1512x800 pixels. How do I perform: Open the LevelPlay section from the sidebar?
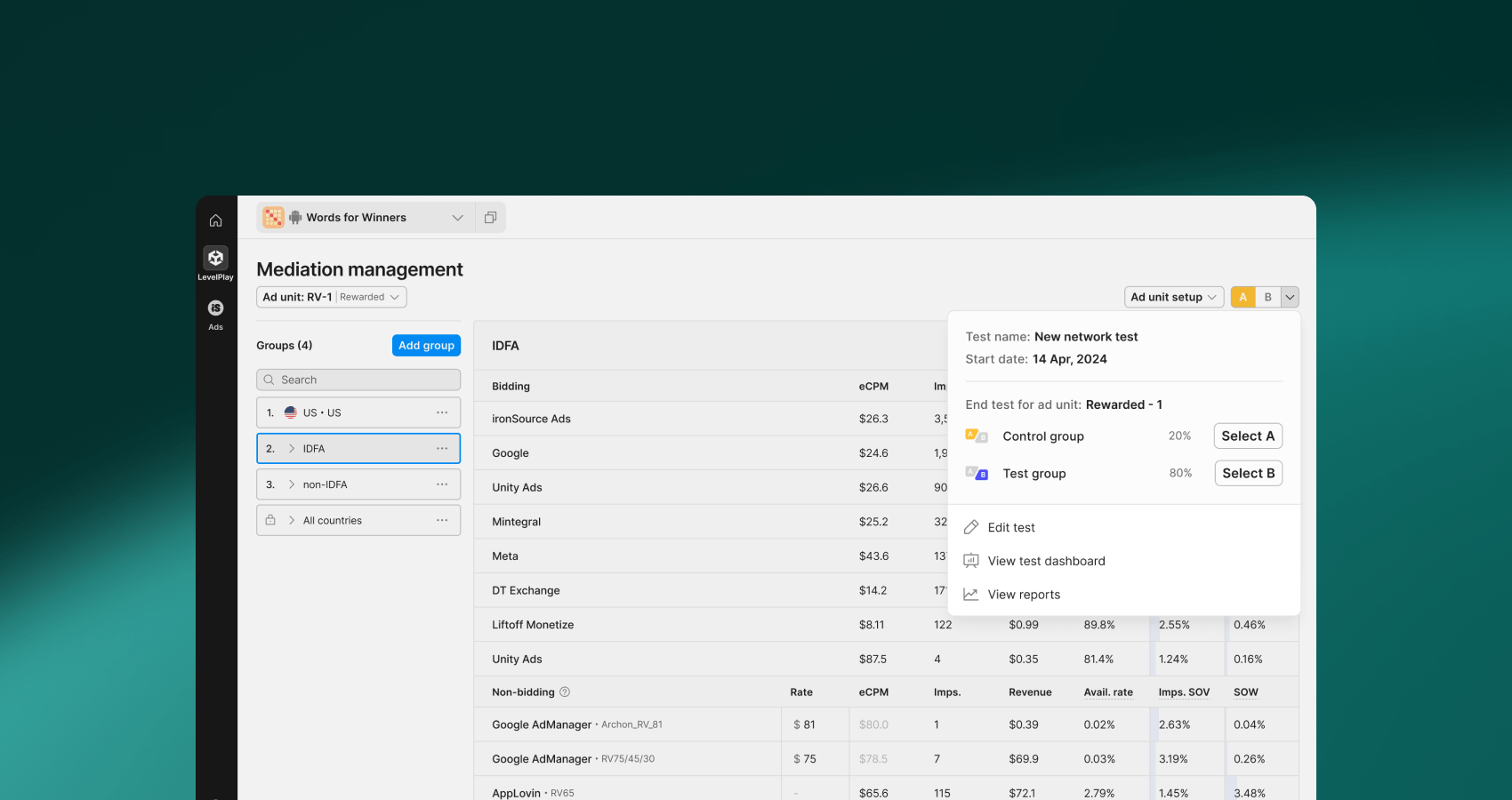[215, 259]
